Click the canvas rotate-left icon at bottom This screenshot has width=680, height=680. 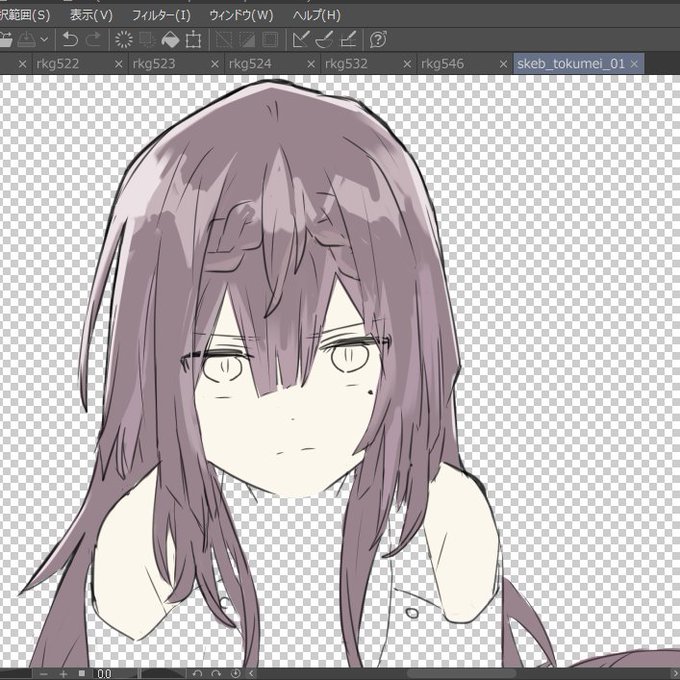[x=197, y=673]
